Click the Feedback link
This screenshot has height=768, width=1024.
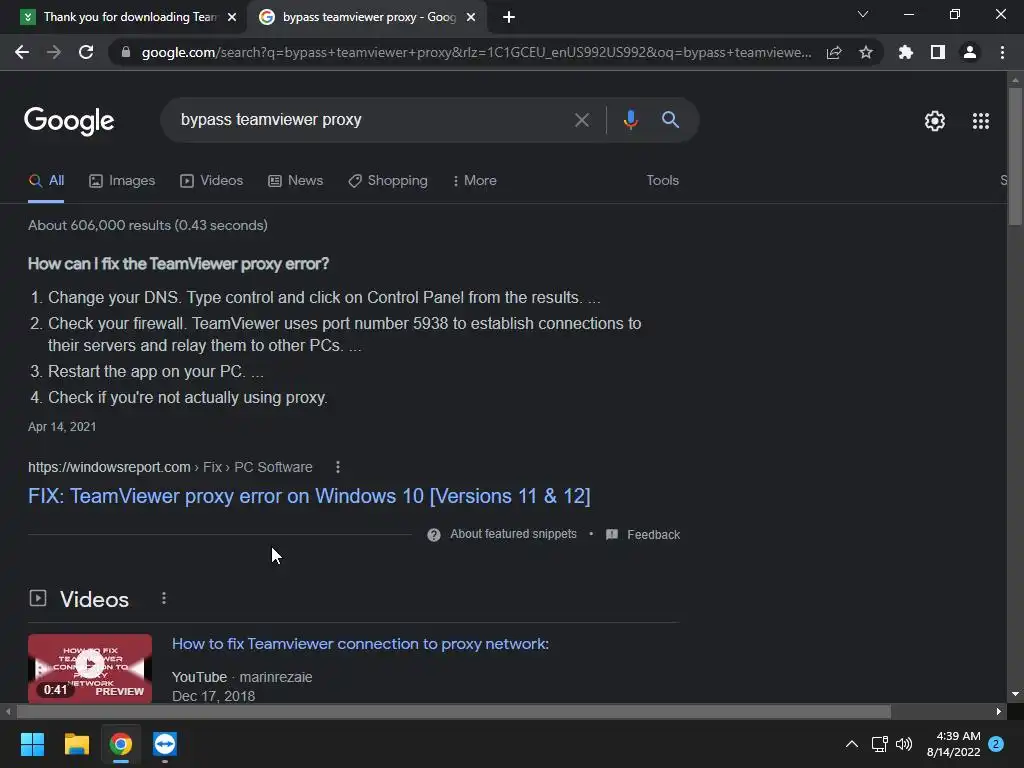[643, 535]
